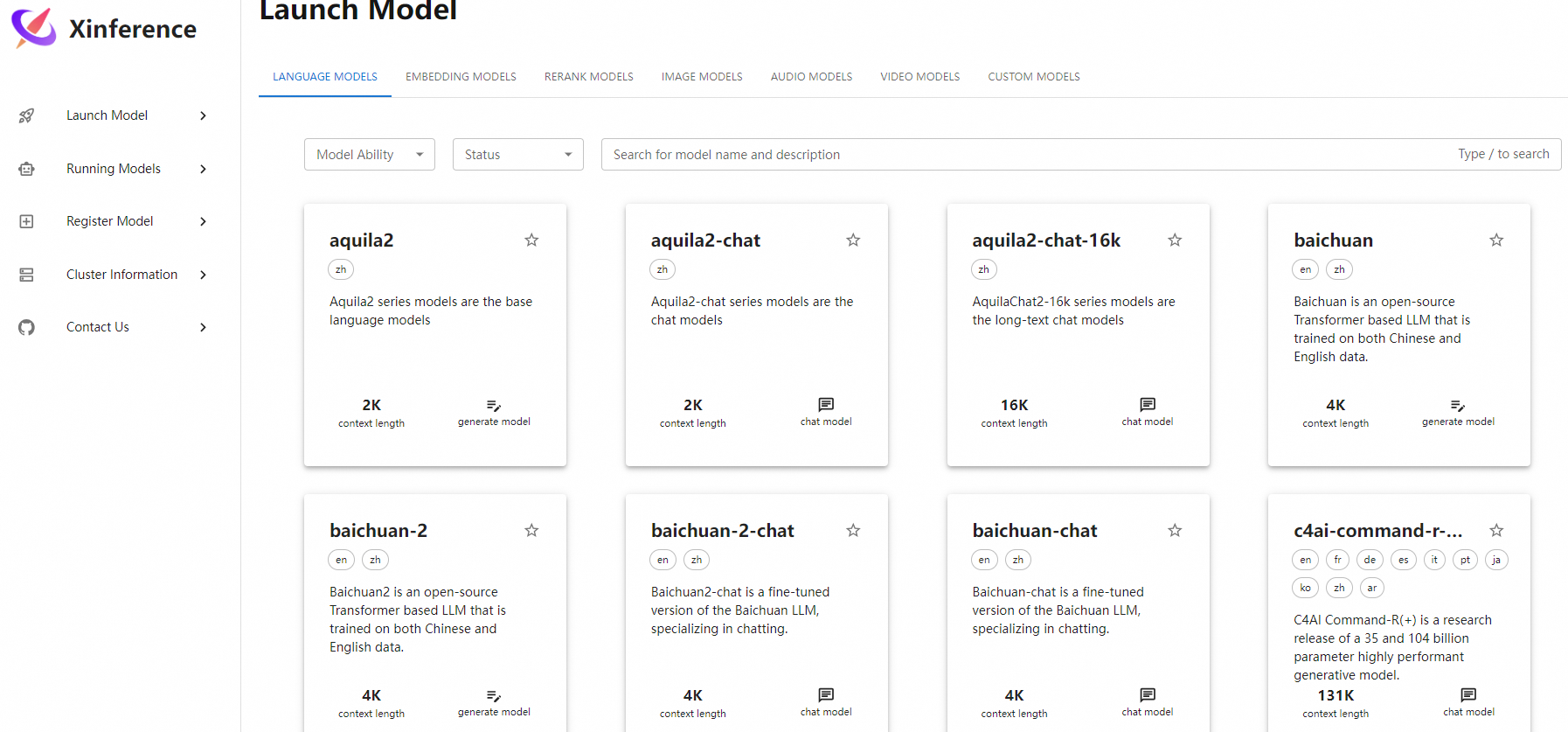This screenshot has width=1568, height=732.
Task: Click 16K context length on aquila2-chat-16k
Action: click(1014, 405)
